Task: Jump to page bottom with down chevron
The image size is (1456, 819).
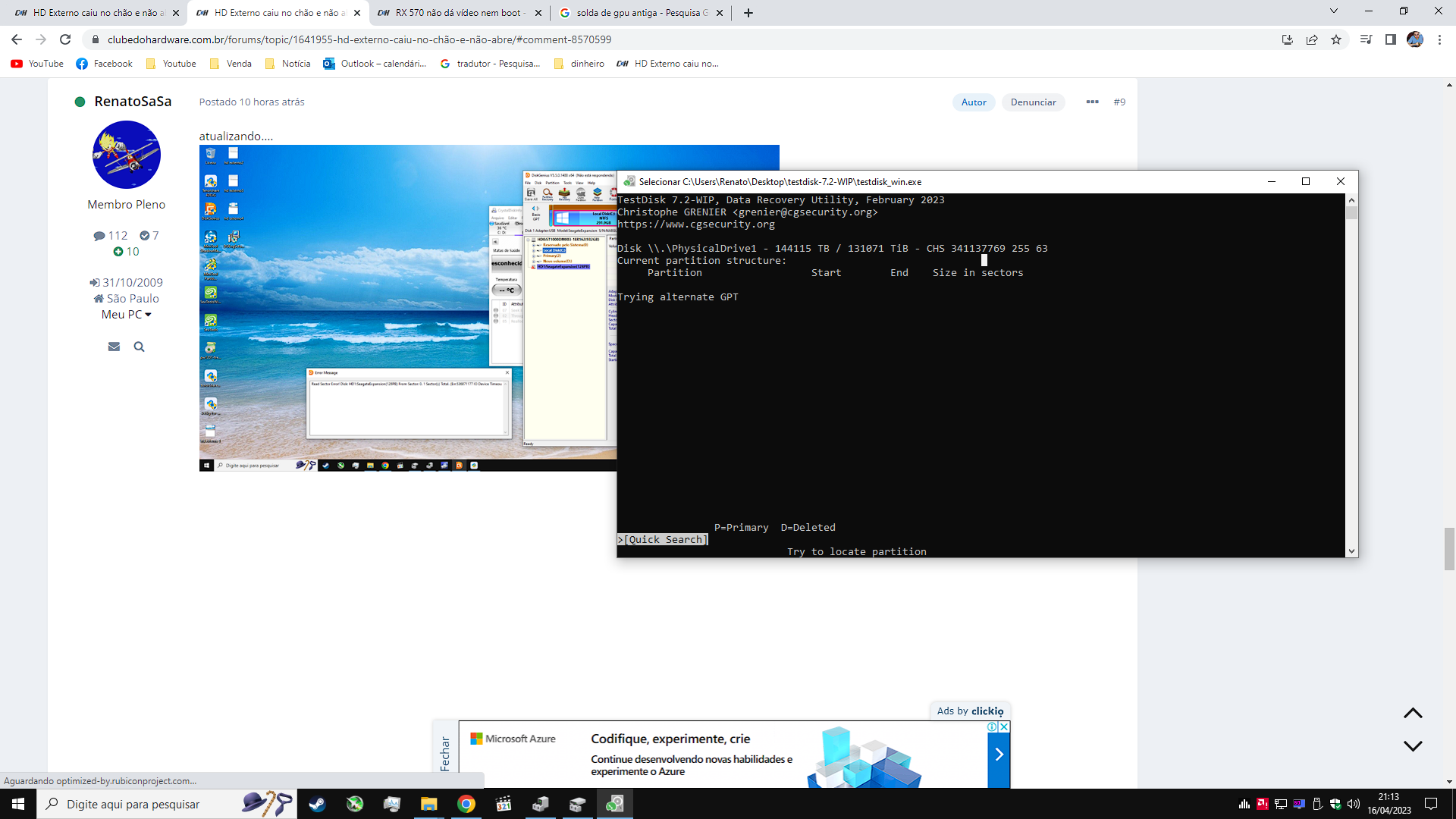Action: [x=1413, y=746]
